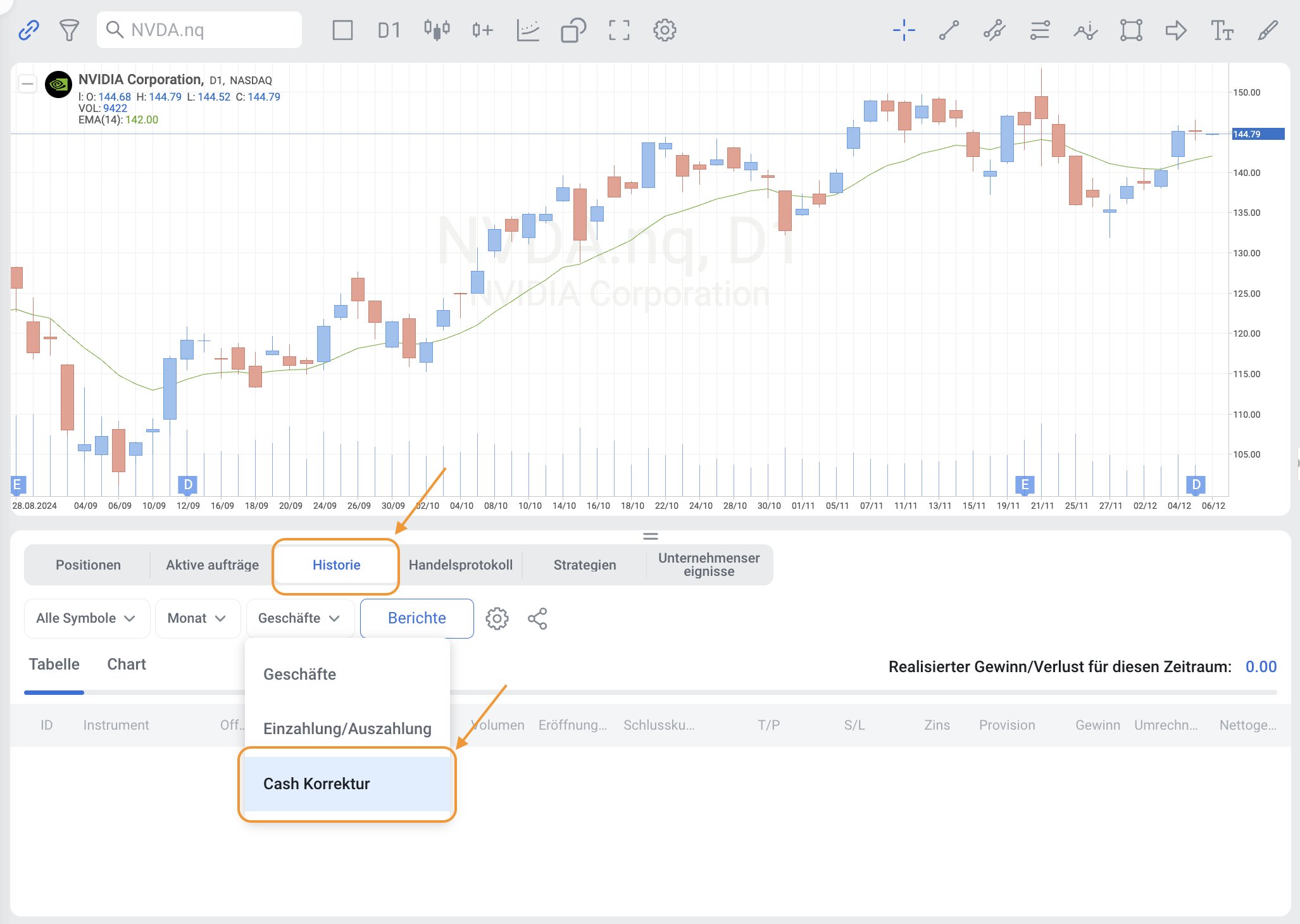The height and width of the screenshot is (924, 1300).
Task: Collapse the NVIDIA chart legend
Action: (x=27, y=84)
